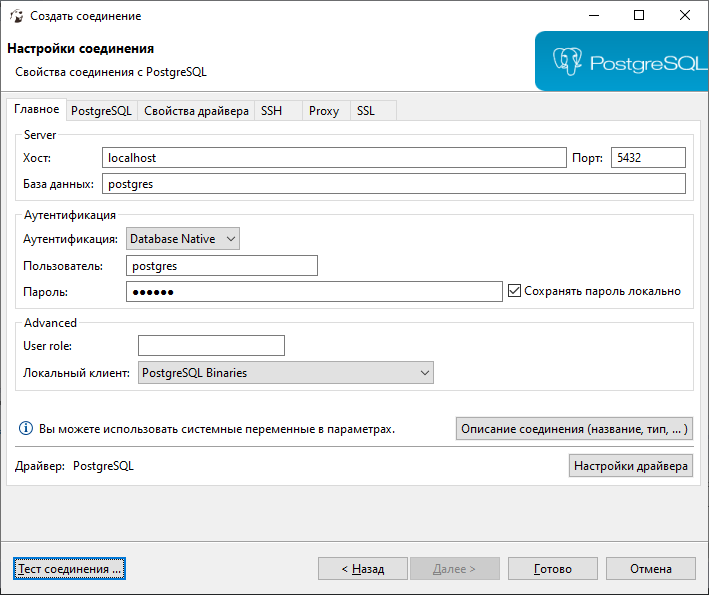Open the Аутентификация Database Native dropdown
This screenshot has width=709, height=595.
point(183,239)
